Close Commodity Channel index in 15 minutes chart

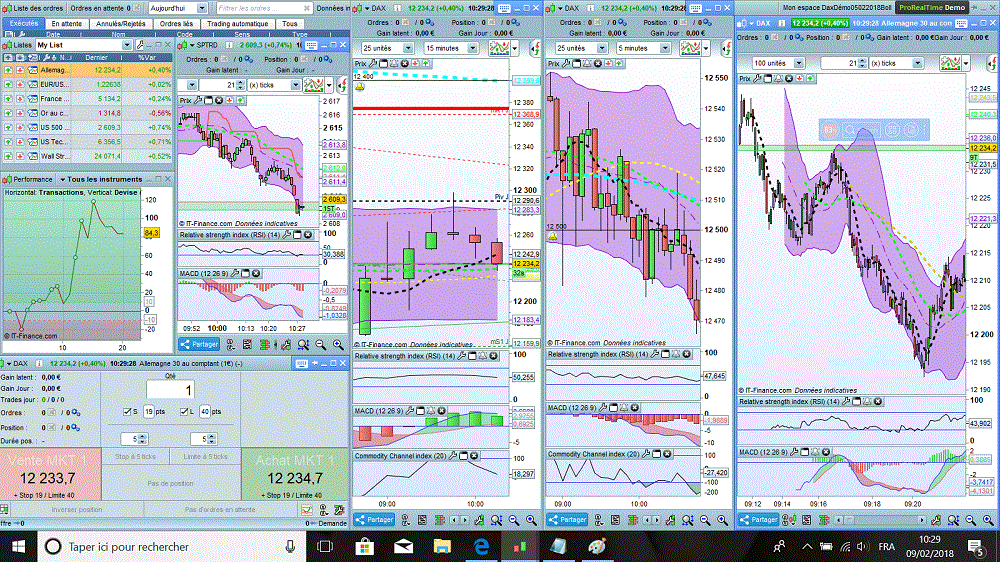474,456
